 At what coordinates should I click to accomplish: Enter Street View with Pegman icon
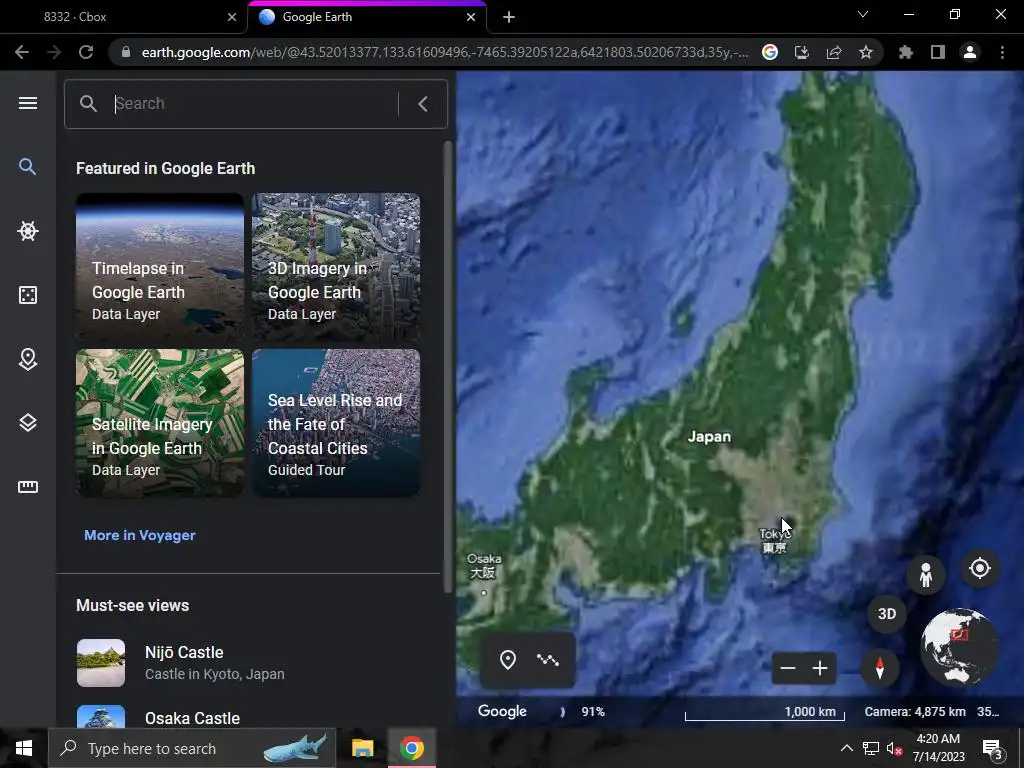(x=925, y=575)
